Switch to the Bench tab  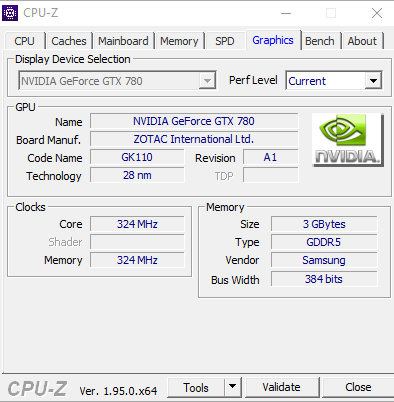tap(320, 41)
